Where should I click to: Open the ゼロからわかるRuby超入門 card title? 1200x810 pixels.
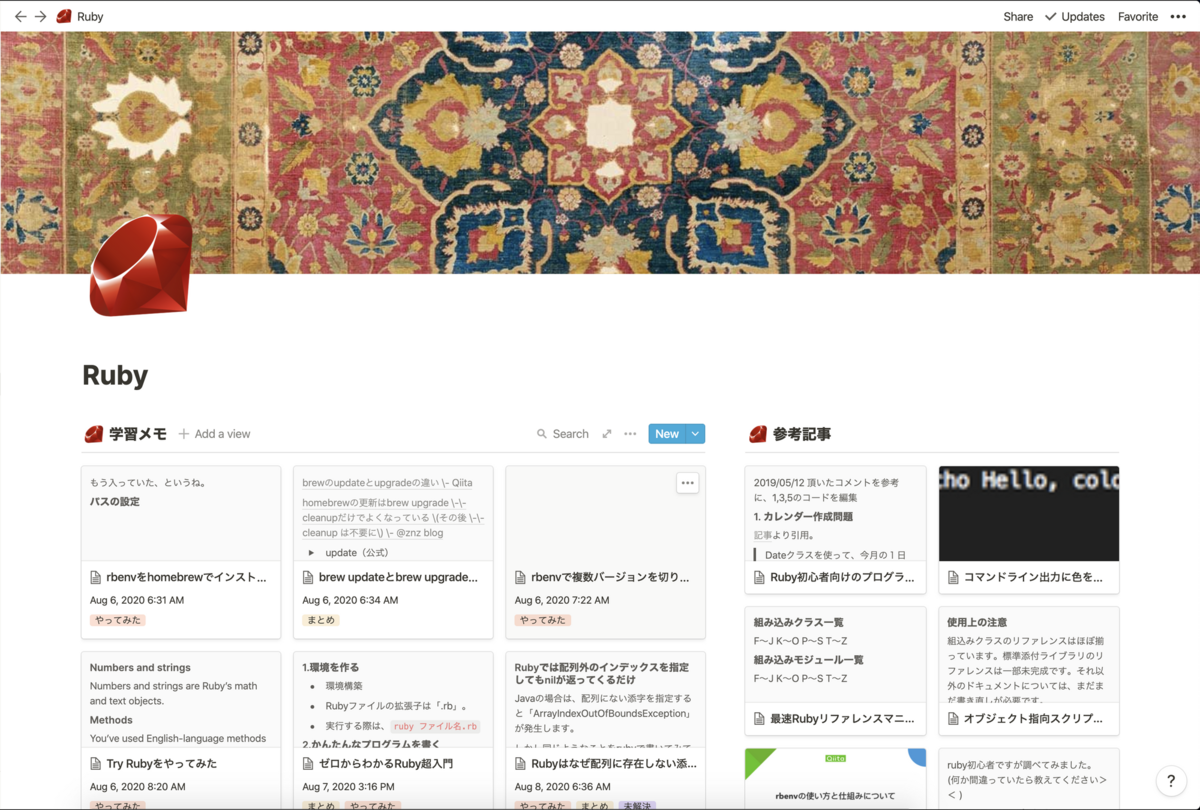point(386,763)
